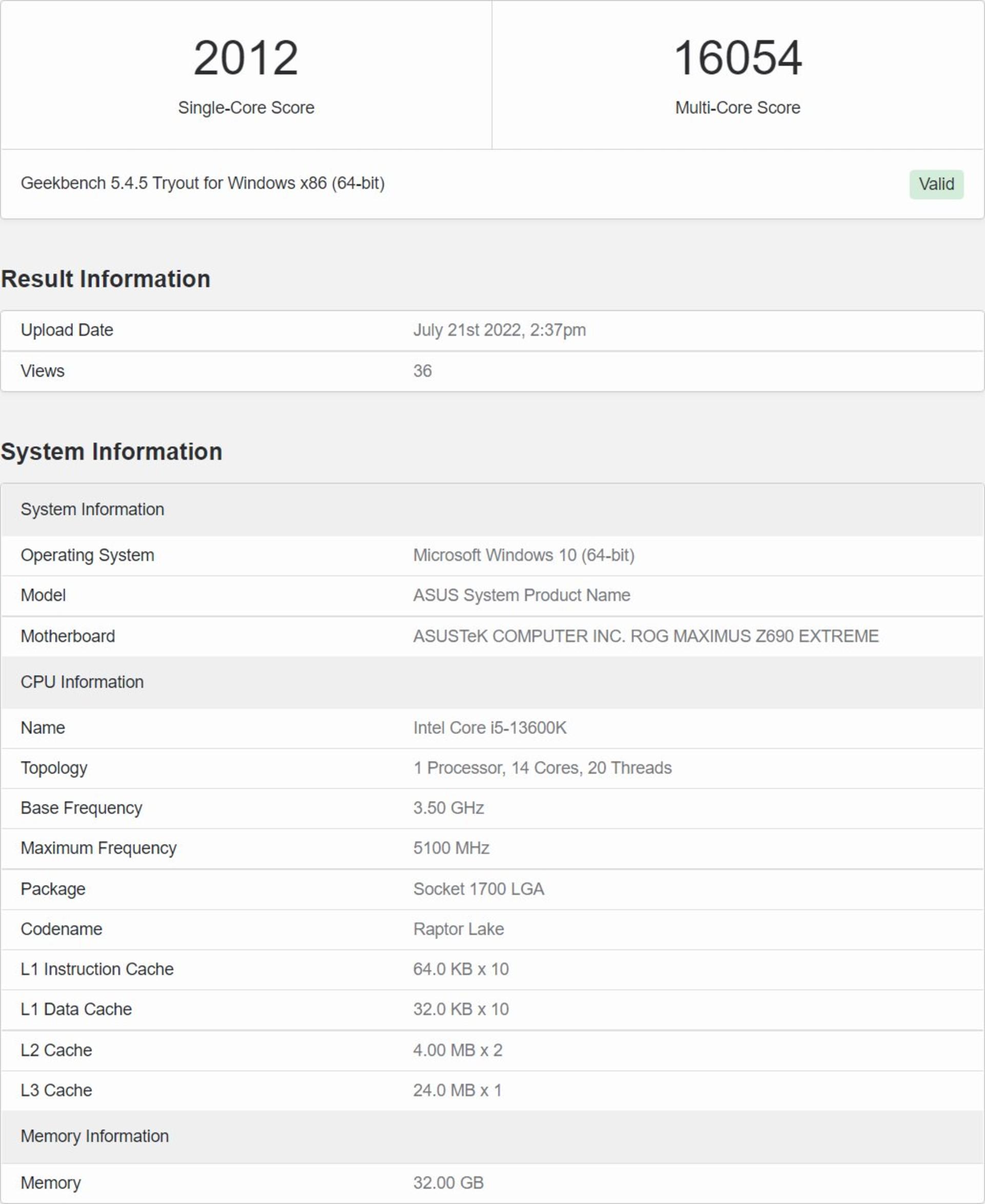Click the 'Upload Date' row label
The width and height of the screenshot is (985, 1204).
(67, 330)
